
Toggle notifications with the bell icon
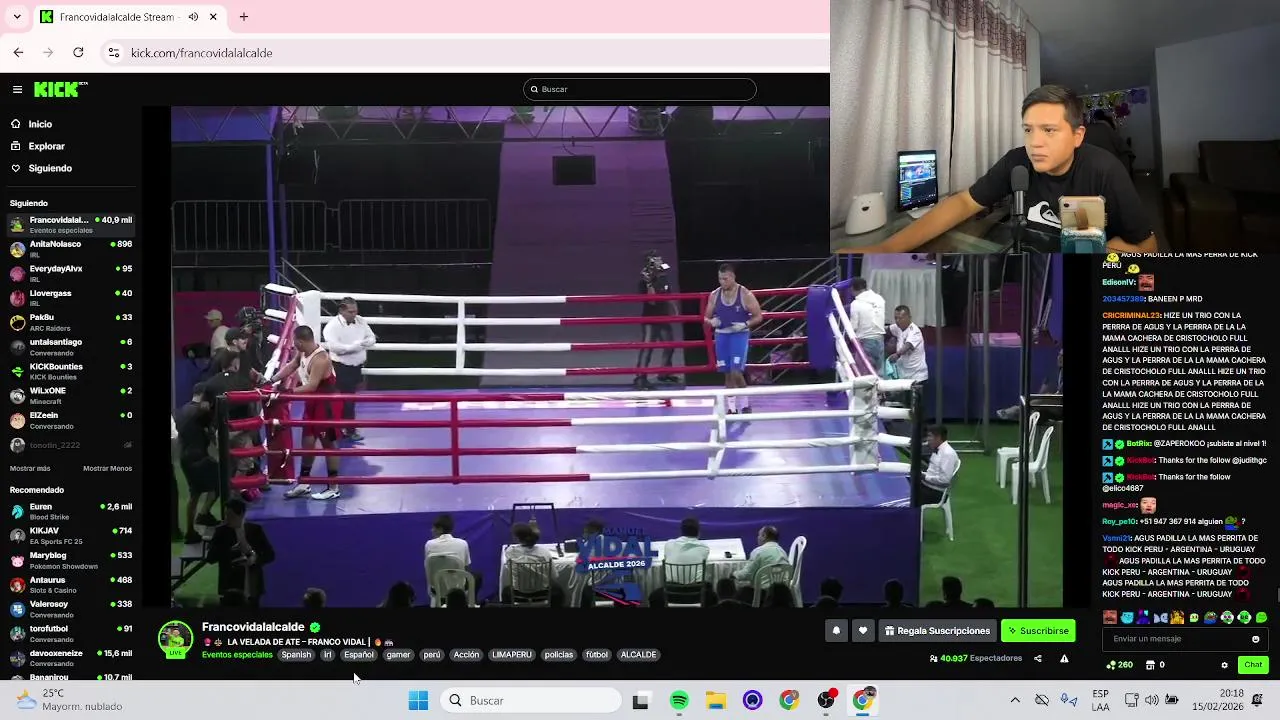836,631
